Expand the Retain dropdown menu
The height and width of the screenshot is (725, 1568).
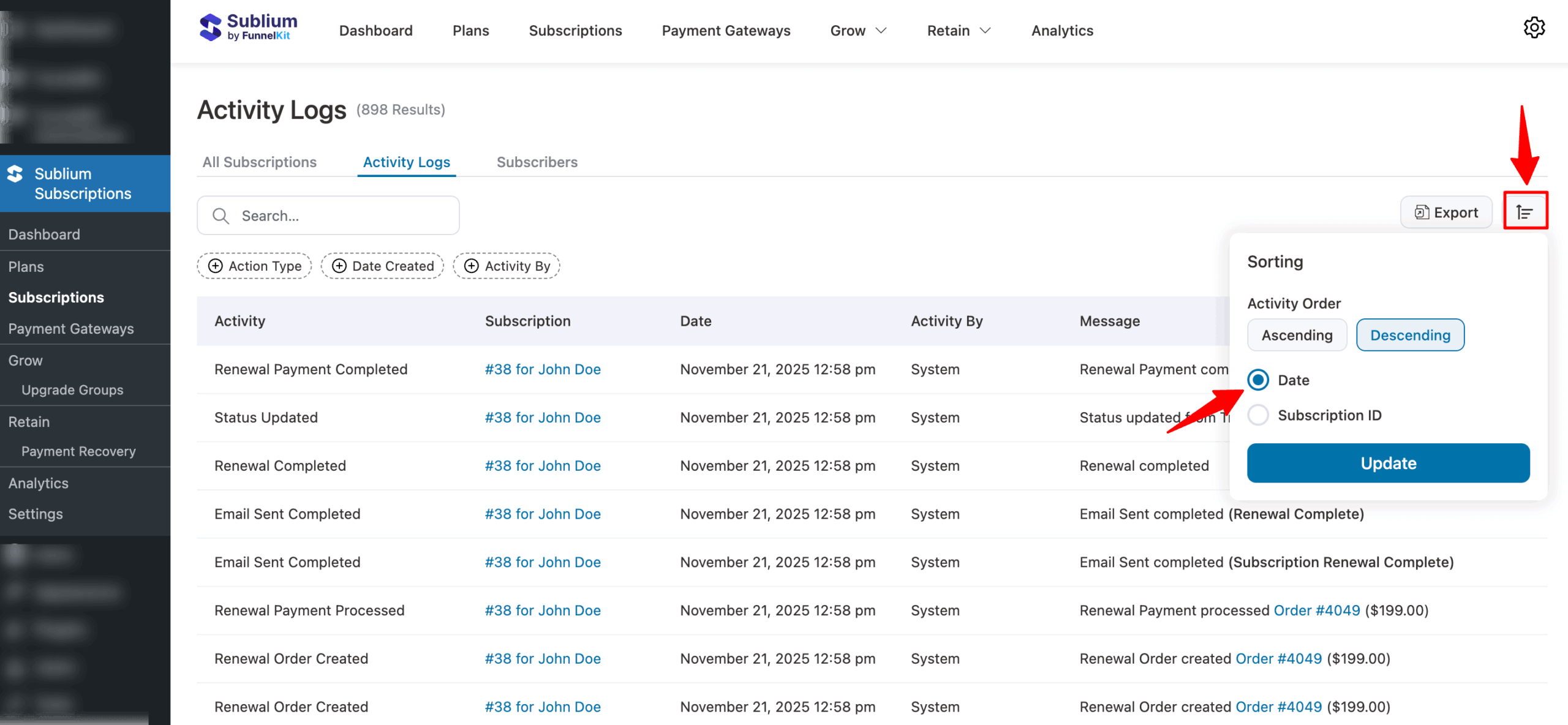(x=958, y=30)
